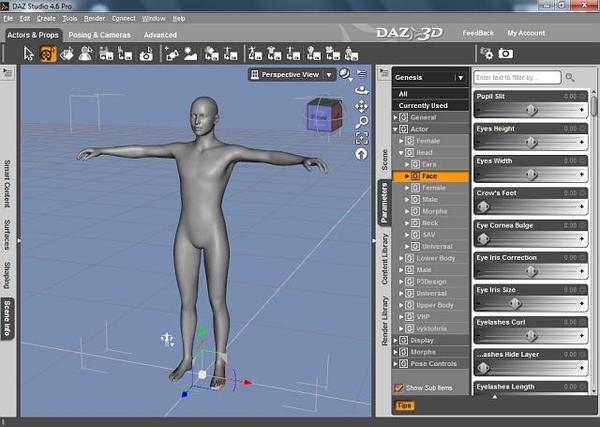Open the Render menu
Image resolution: width=600 pixels, height=427 pixels.
click(x=95, y=18)
